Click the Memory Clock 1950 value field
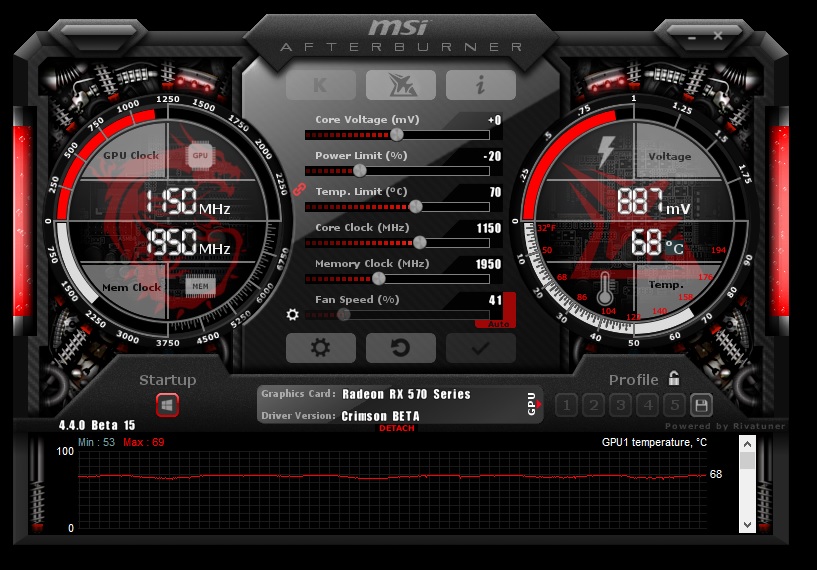Image resolution: width=819 pixels, height=570 pixels. [488, 264]
